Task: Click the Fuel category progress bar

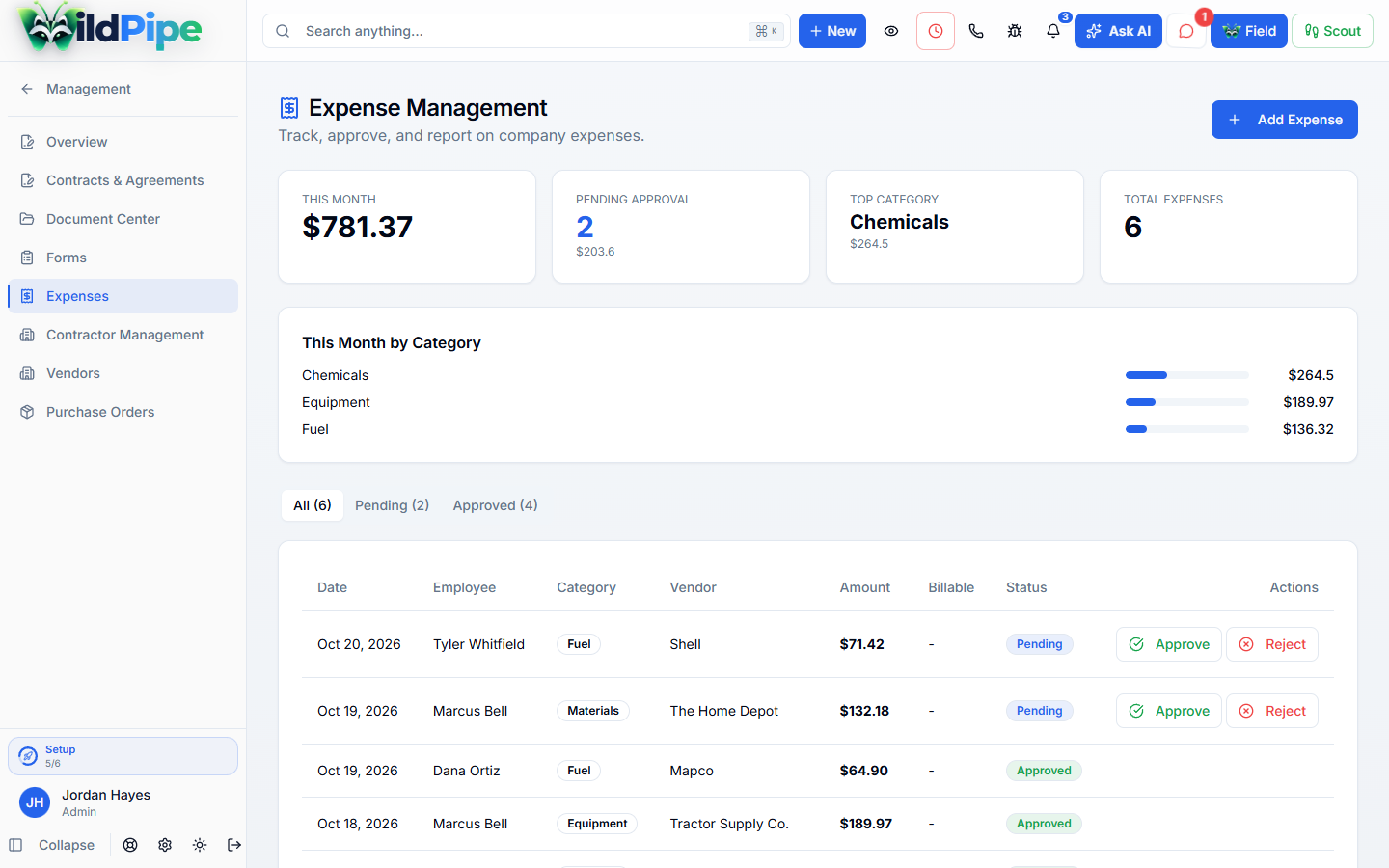Action: [1187, 429]
